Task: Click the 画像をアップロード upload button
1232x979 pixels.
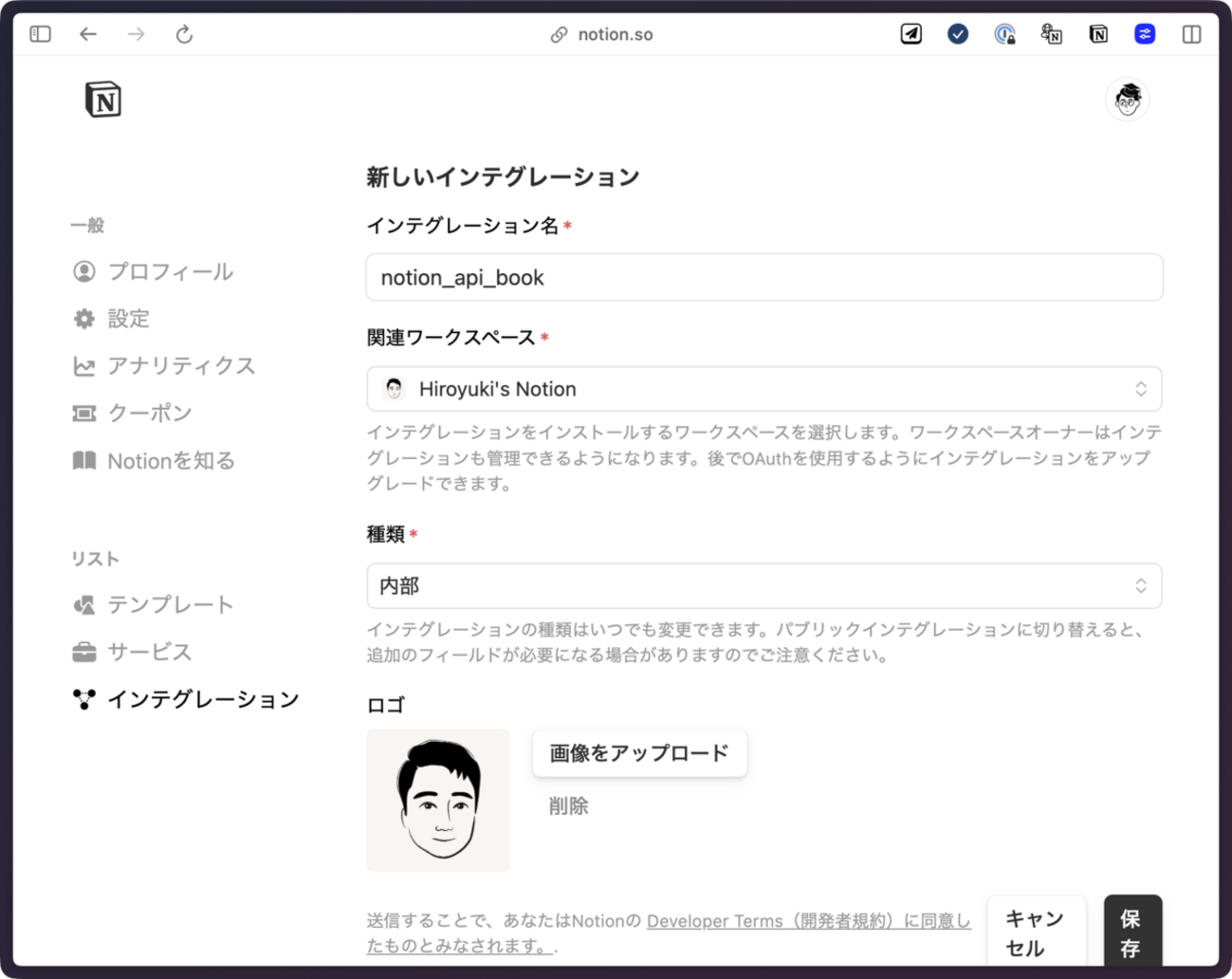Action: point(639,753)
